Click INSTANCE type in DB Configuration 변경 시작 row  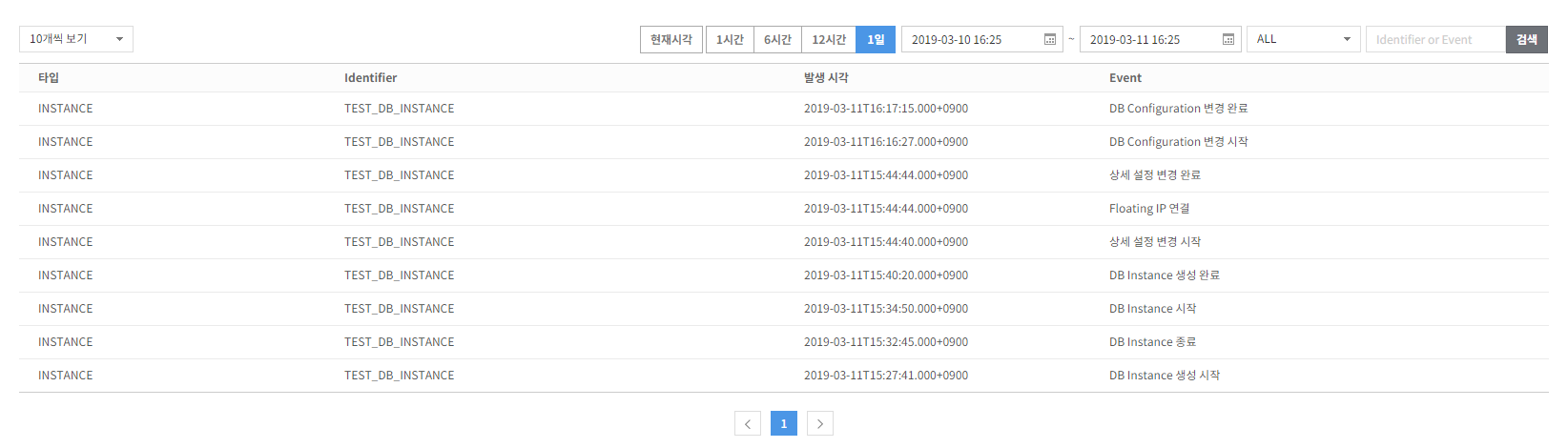[x=66, y=142]
